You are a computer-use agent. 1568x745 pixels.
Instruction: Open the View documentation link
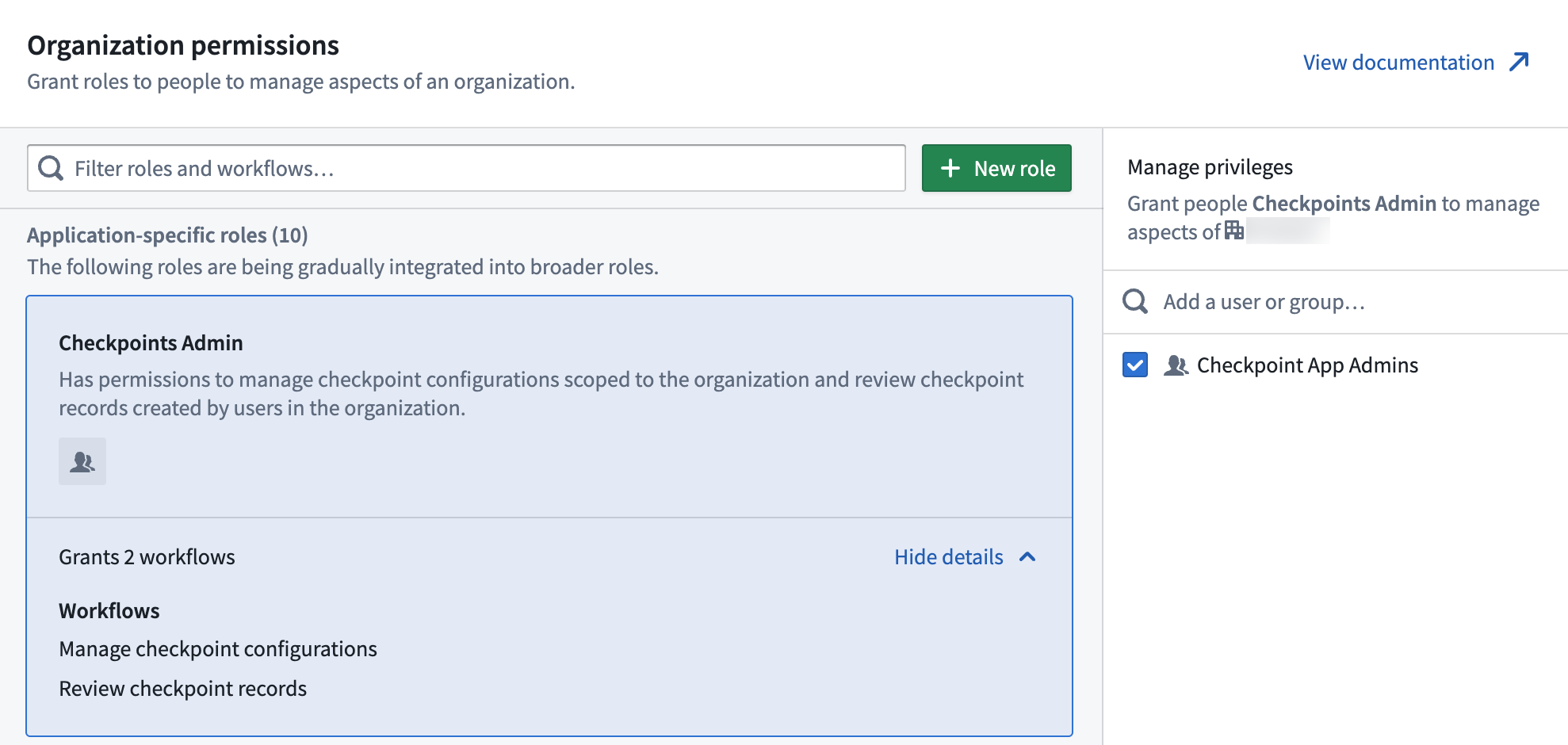click(x=1398, y=63)
